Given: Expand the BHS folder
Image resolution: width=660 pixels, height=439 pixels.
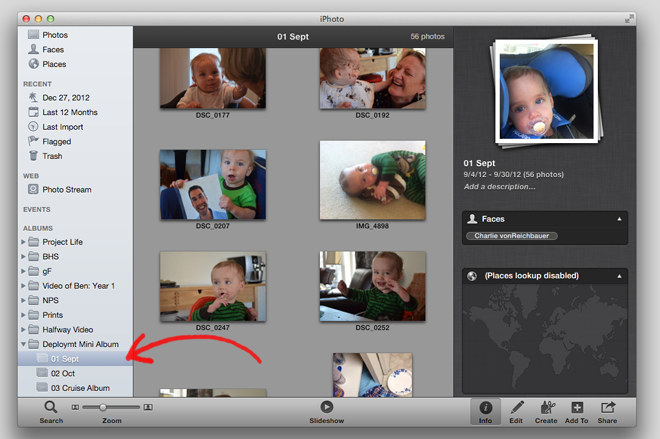Looking at the screenshot, I should coord(24,257).
